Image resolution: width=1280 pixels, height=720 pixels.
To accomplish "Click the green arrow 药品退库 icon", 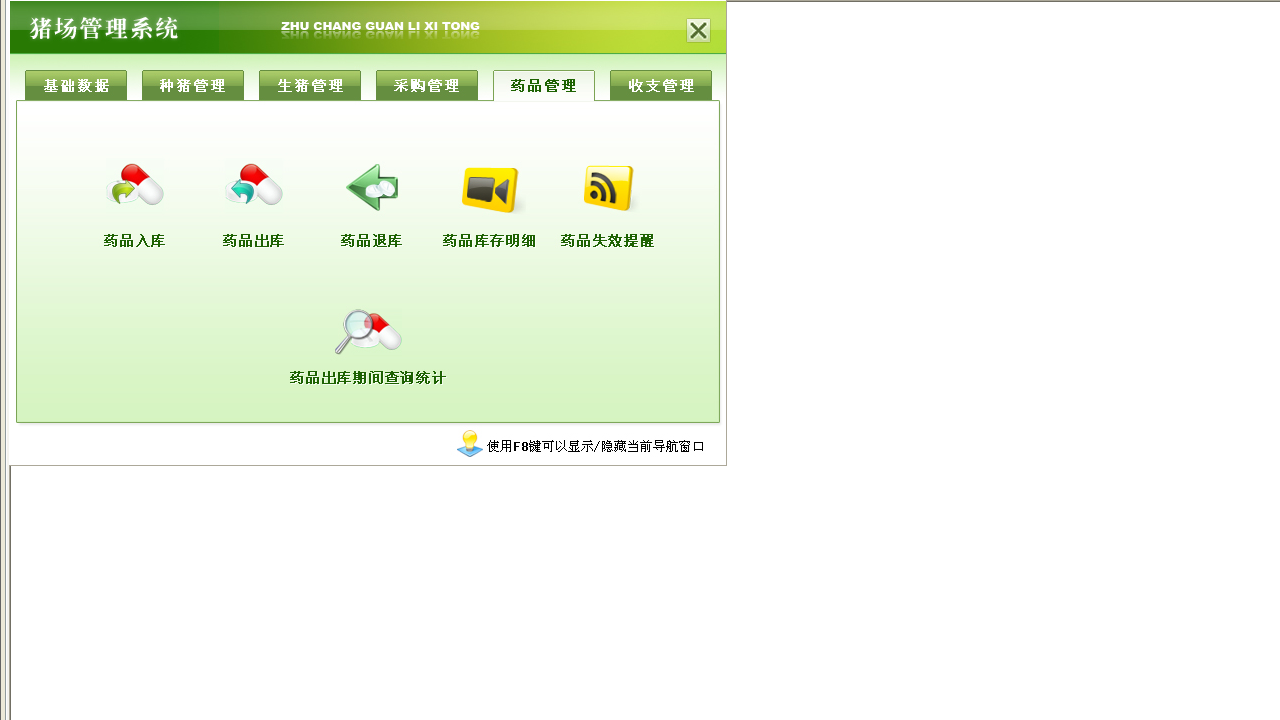I will pos(371,187).
